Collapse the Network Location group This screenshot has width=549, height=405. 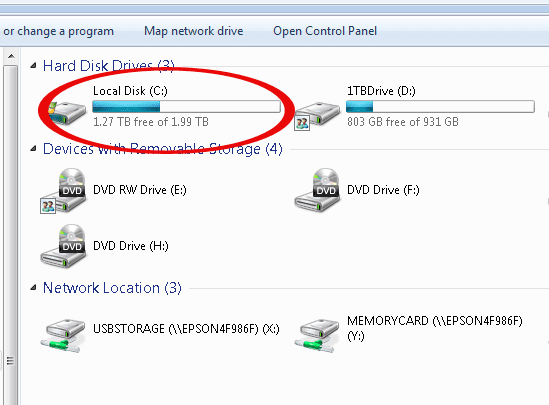(x=33, y=288)
